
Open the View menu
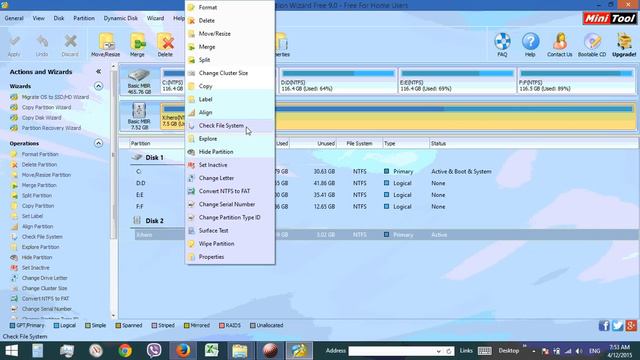pyautogui.click(x=39, y=18)
